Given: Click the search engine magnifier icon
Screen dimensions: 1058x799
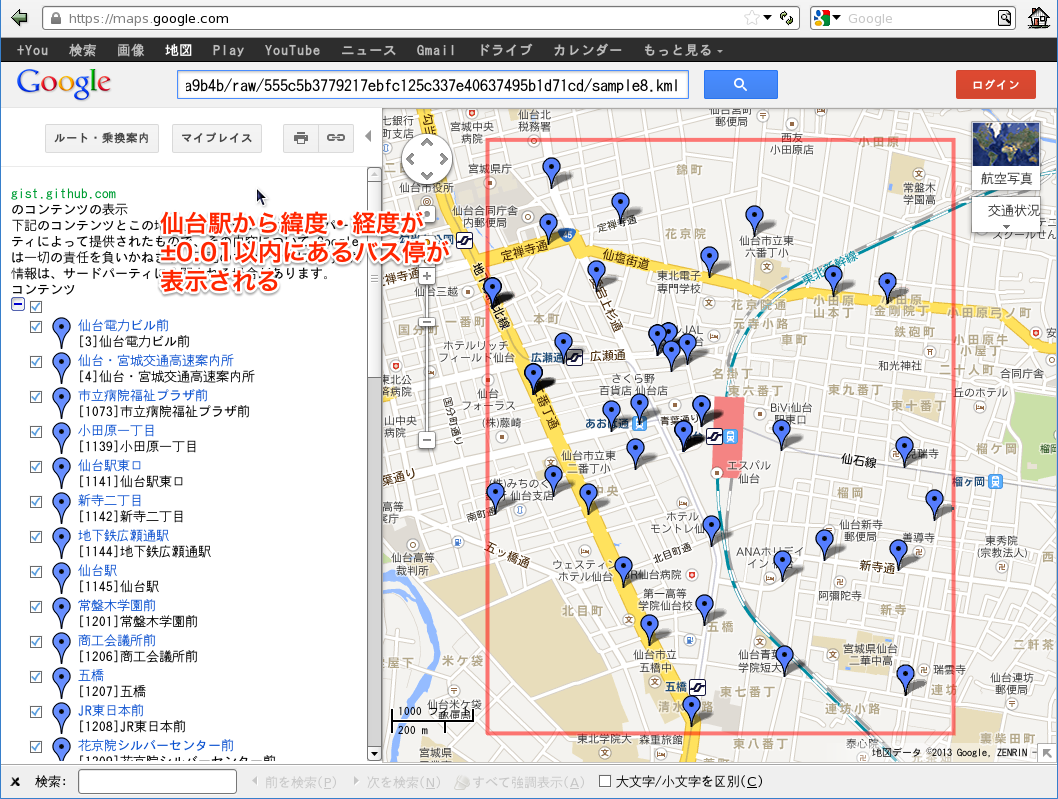Looking at the screenshot, I should pyautogui.click(x=1005, y=18).
